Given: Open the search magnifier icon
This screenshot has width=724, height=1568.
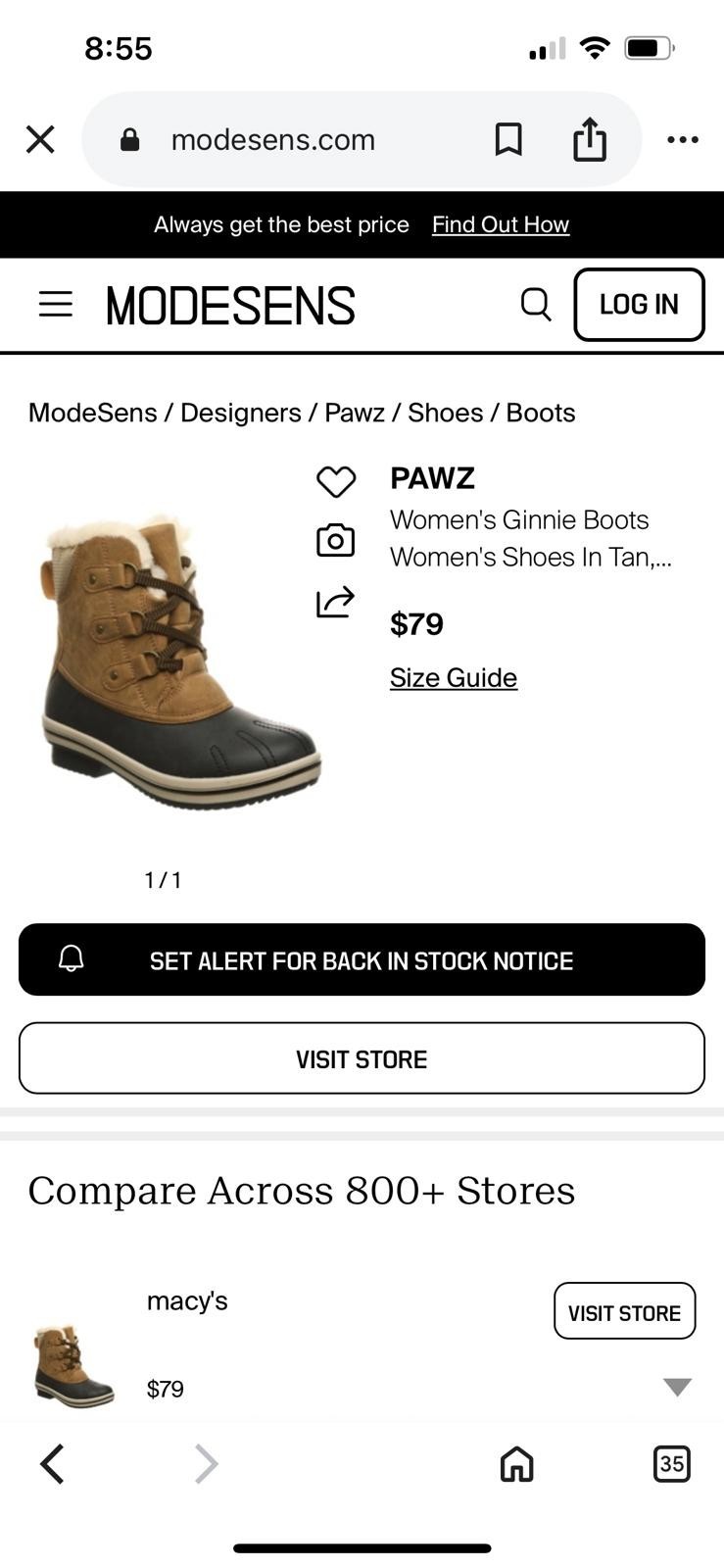Looking at the screenshot, I should (536, 304).
